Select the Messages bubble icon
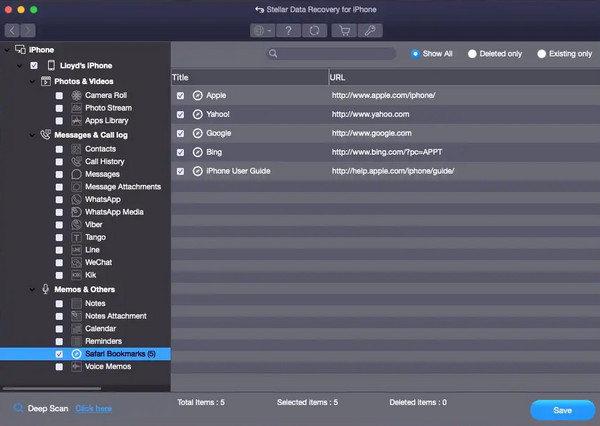 tap(77, 174)
